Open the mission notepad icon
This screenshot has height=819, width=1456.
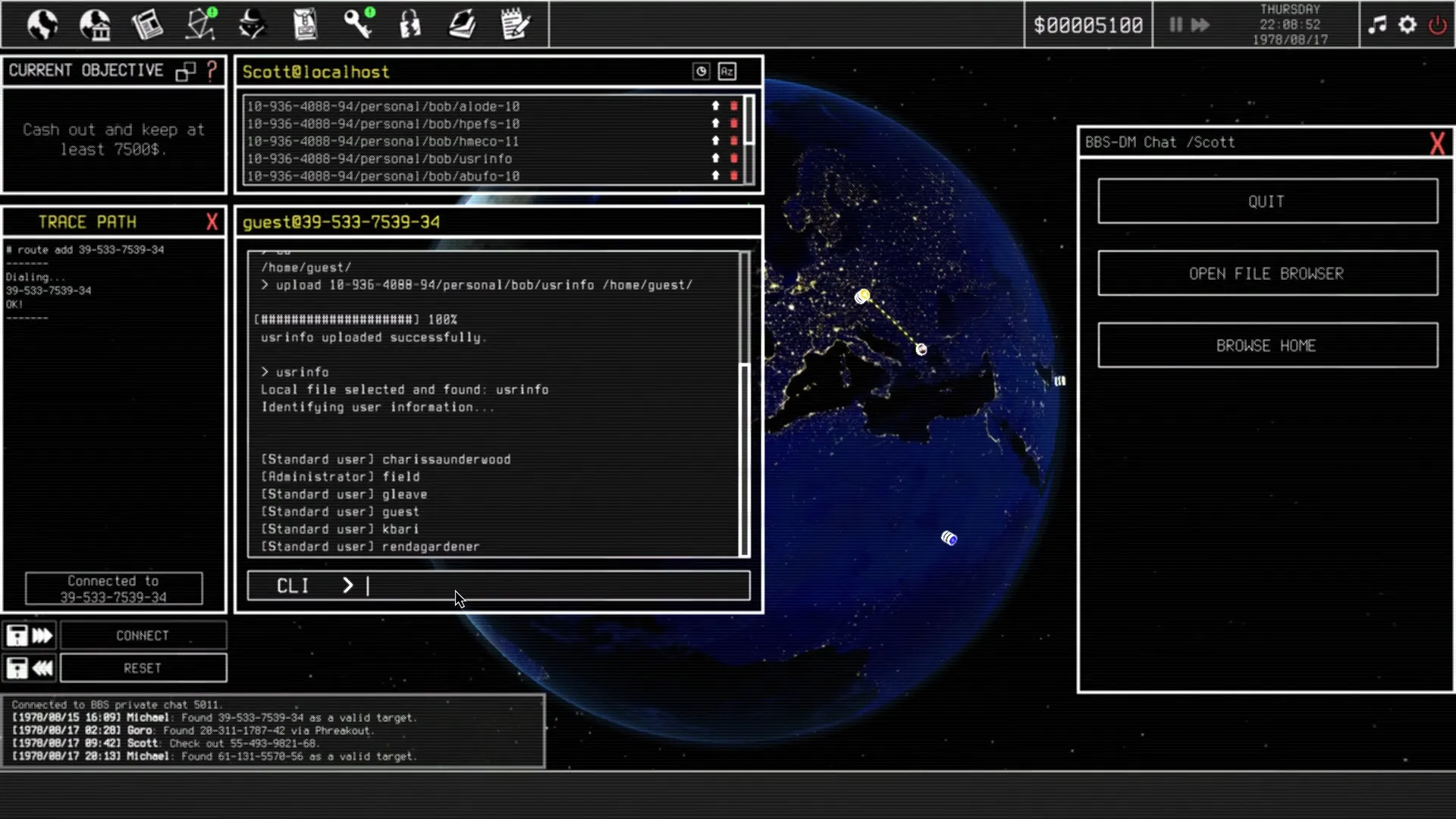tap(516, 24)
